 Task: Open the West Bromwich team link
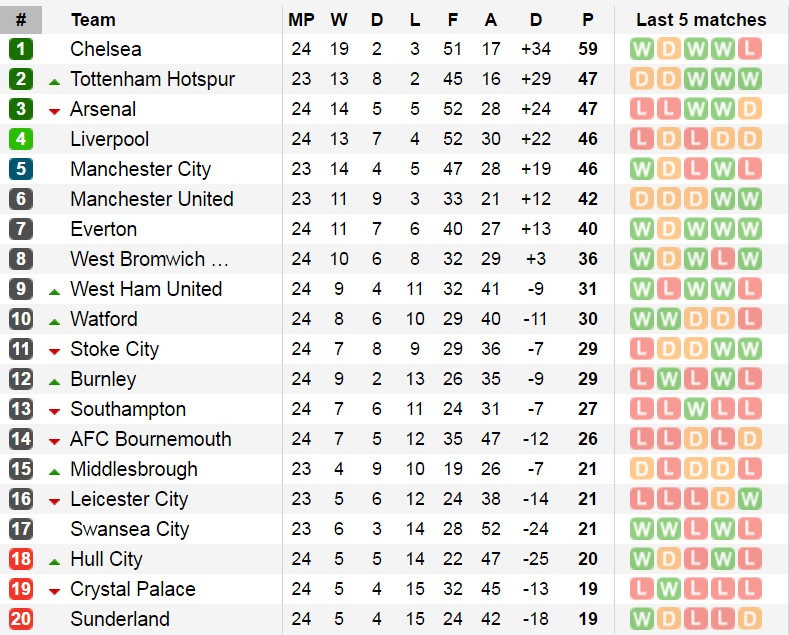click(x=150, y=259)
